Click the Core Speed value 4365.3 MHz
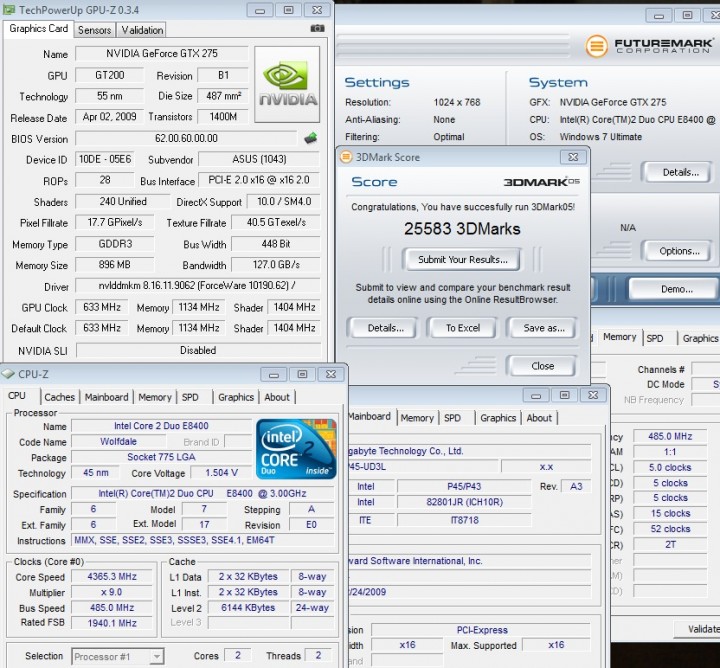The width and height of the screenshot is (720, 668). click(112, 577)
